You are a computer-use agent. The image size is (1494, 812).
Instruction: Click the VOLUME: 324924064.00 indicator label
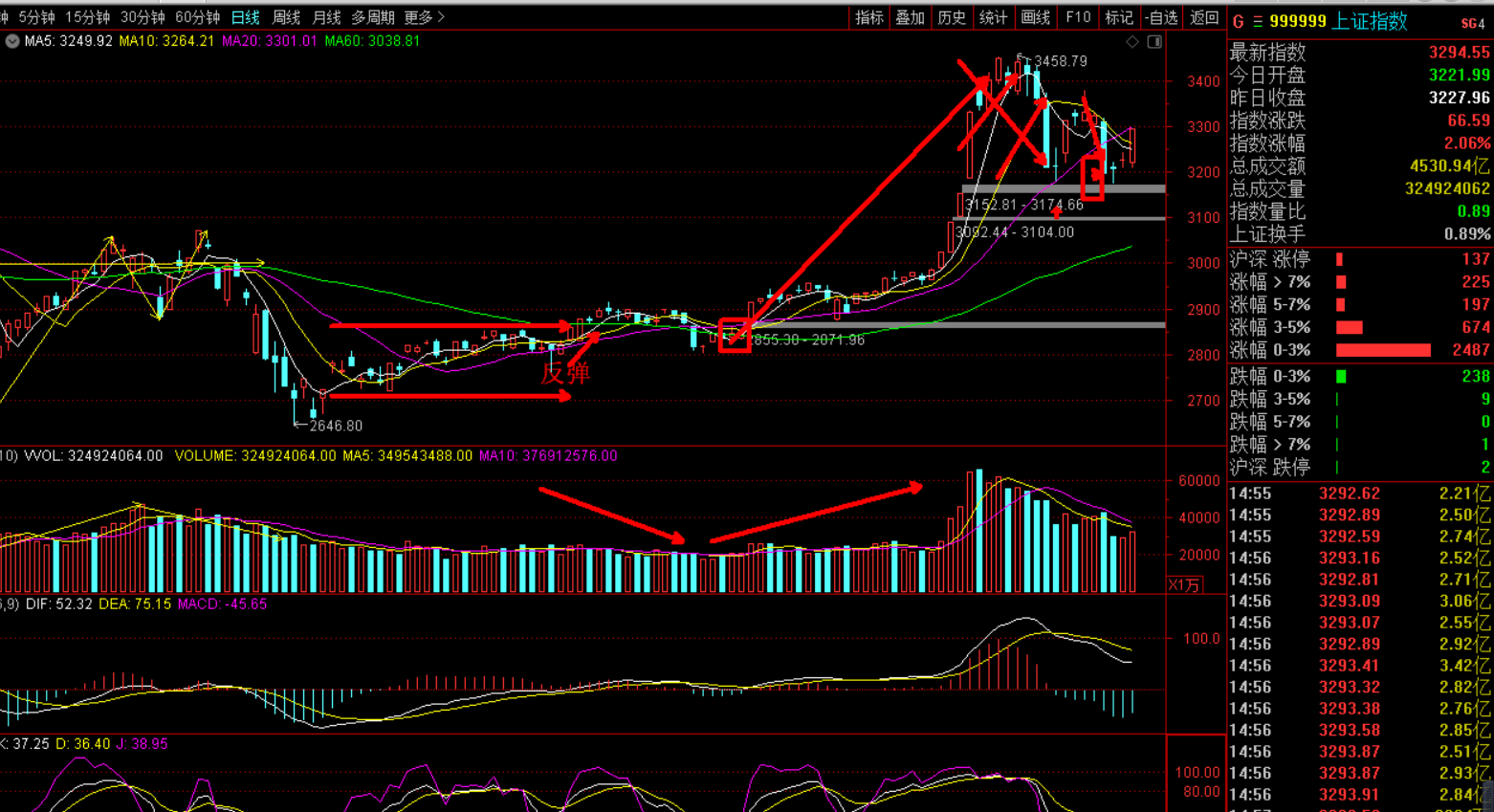click(x=255, y=456)
